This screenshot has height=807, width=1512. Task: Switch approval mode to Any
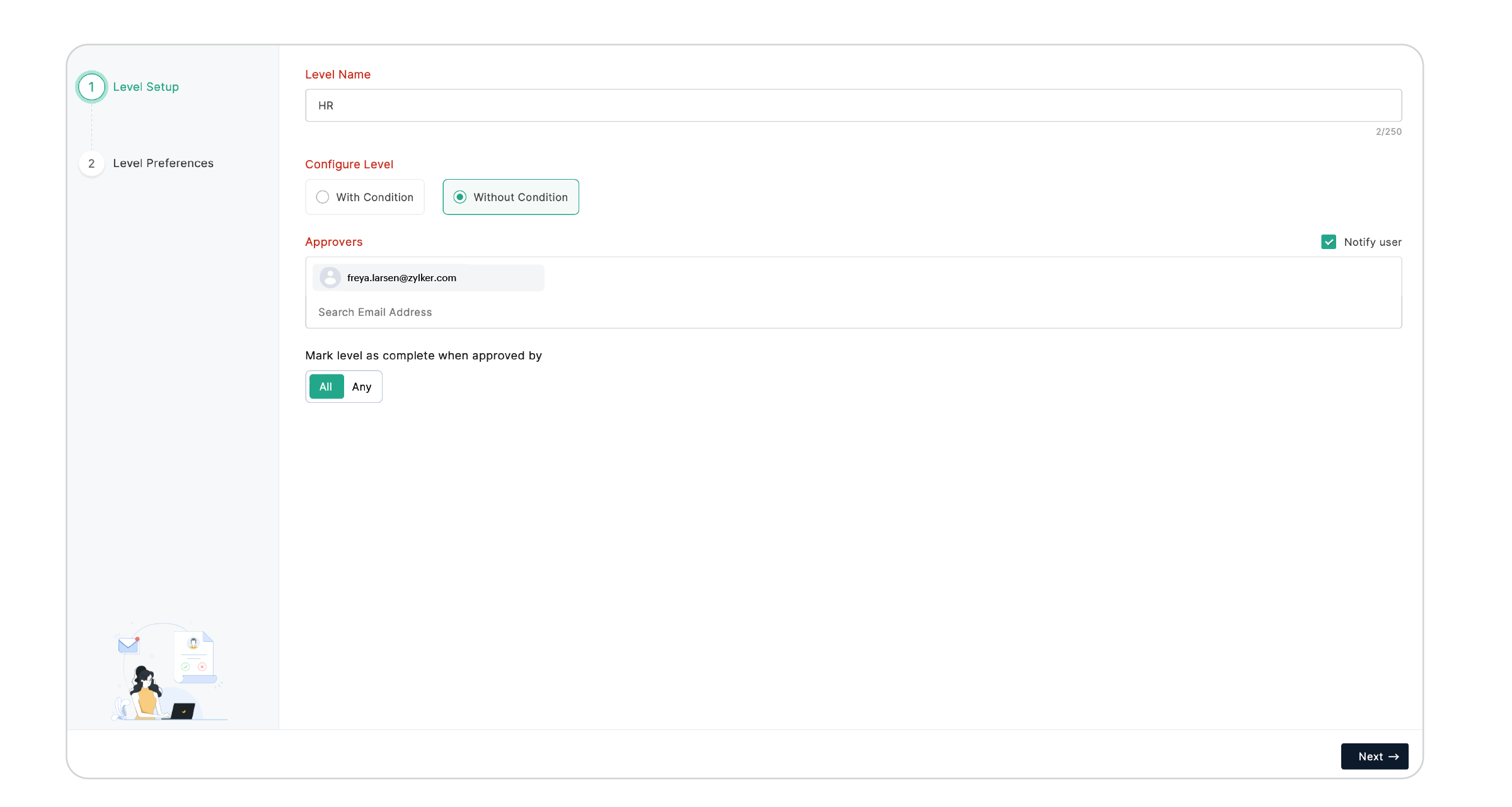(x=362, y=386)
